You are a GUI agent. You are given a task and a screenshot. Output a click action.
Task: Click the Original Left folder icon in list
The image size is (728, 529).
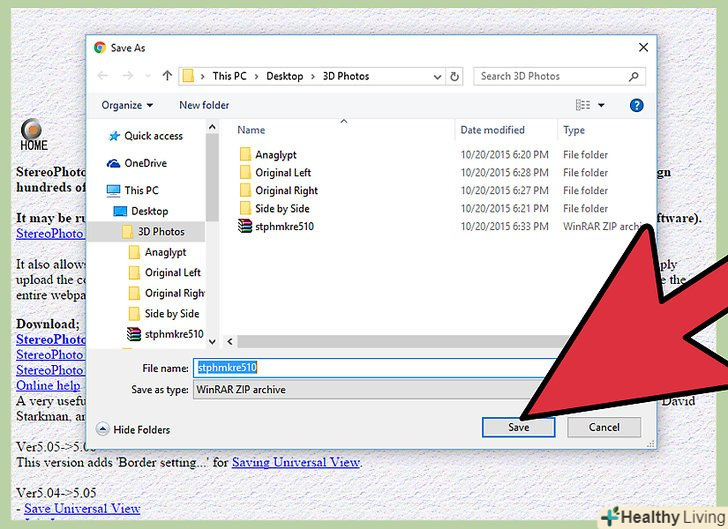pos(245,173)
